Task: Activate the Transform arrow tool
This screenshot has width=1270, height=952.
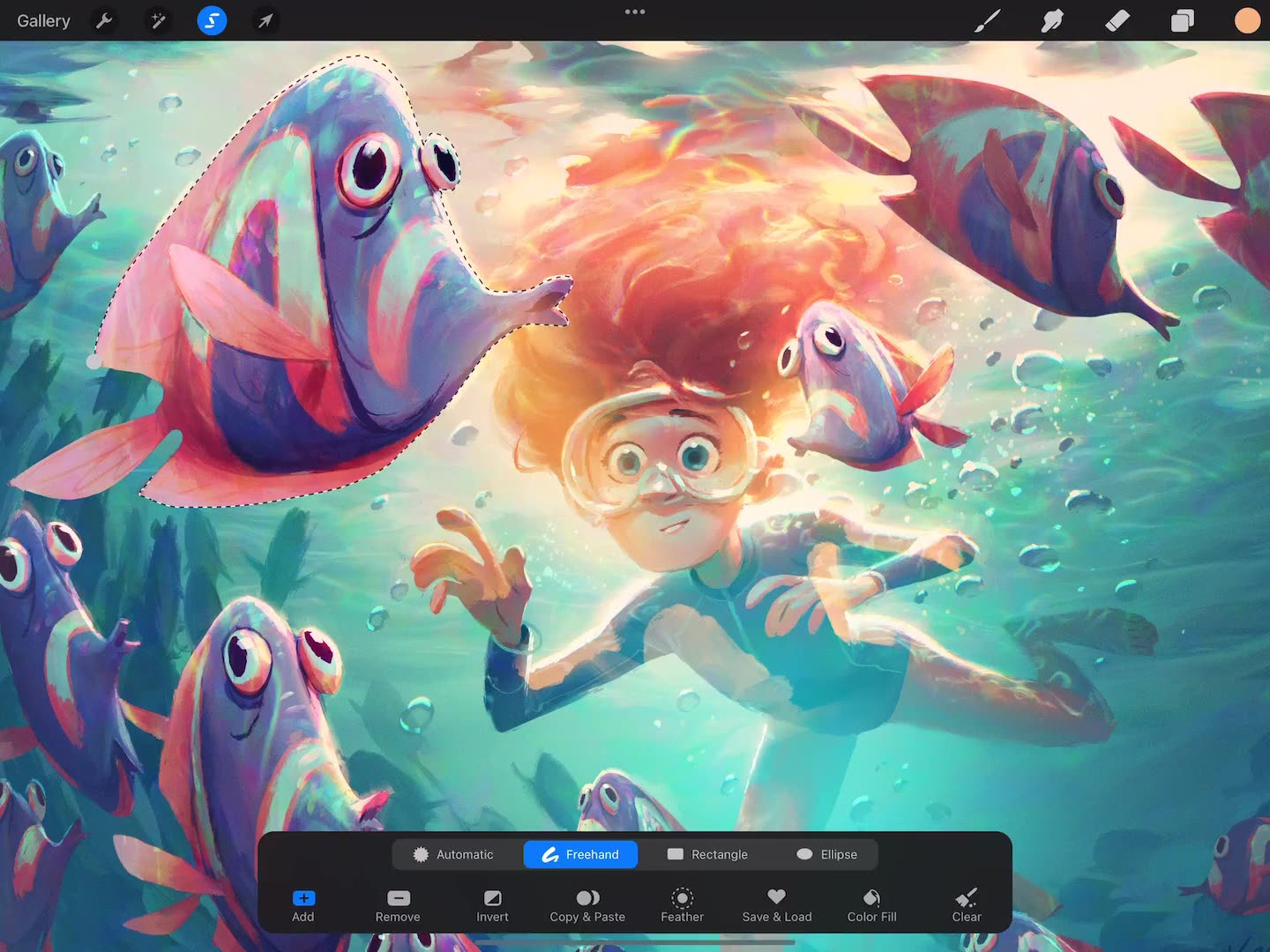Action: 264,20
